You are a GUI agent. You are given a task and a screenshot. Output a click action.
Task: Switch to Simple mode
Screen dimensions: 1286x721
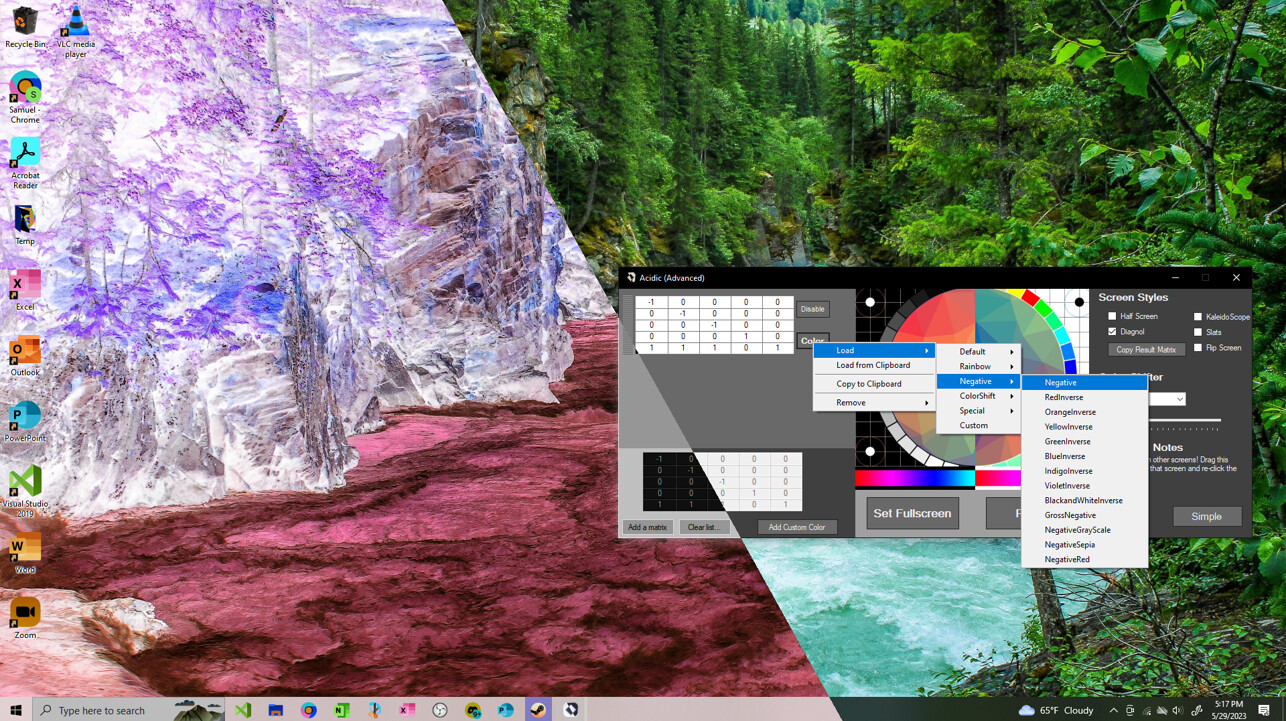tap(1207, 516)
